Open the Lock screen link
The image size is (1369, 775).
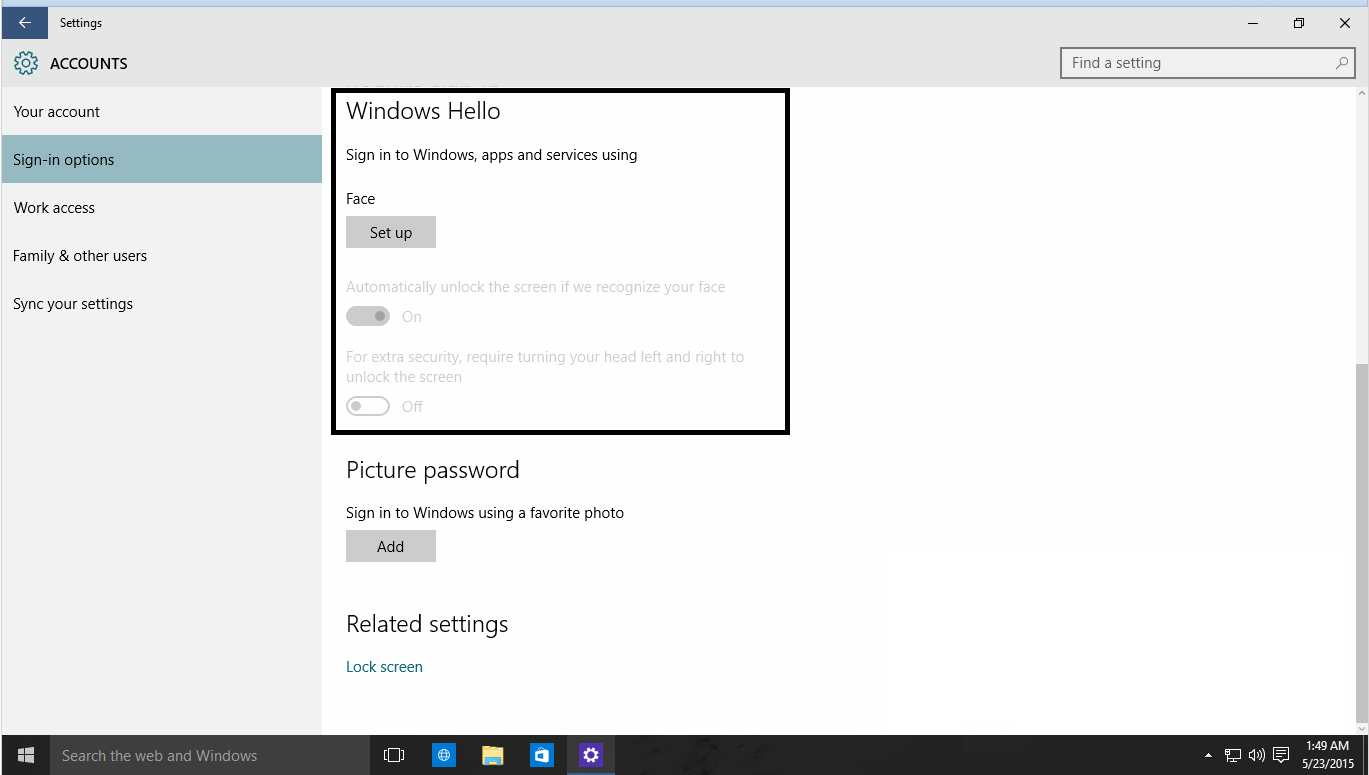tap(384, 667)
